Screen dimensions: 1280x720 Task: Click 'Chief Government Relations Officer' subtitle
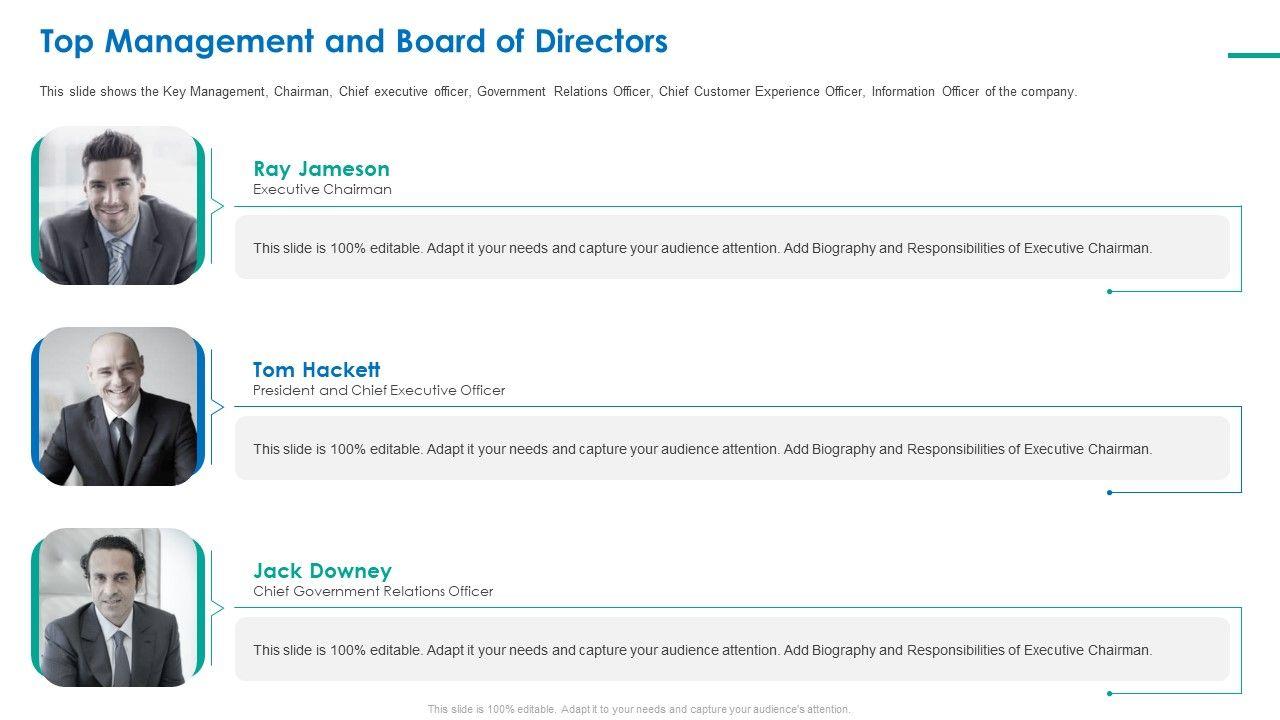pos(373,592)
